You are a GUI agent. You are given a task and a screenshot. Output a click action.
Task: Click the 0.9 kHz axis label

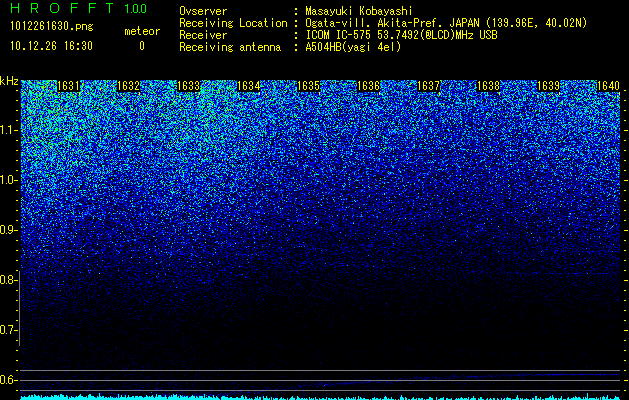[8, 230]
